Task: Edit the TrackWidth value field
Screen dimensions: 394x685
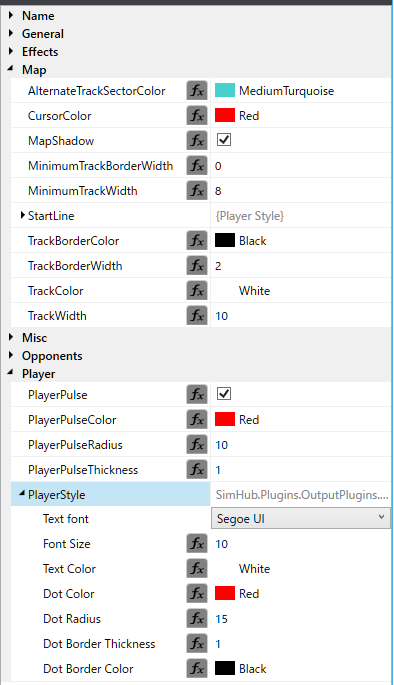Action: click(x=301, y=316)
